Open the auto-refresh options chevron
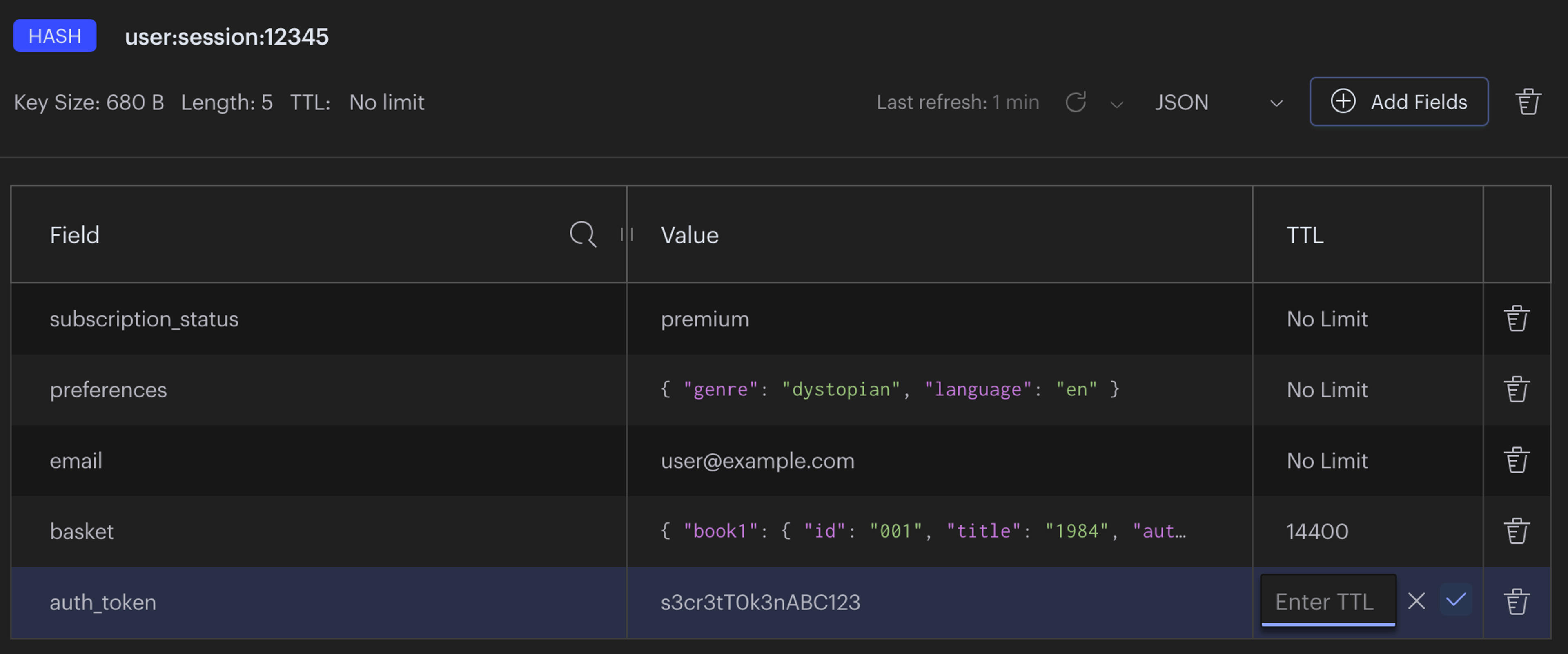Viewport: 1568px width, 654px height. (x=1116, y=104)
